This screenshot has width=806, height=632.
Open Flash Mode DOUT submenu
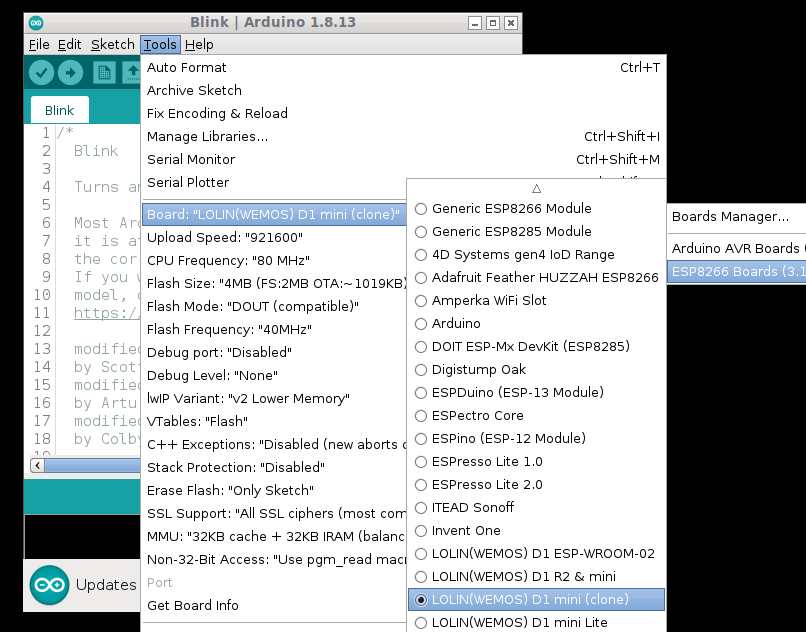click(274, 306)
